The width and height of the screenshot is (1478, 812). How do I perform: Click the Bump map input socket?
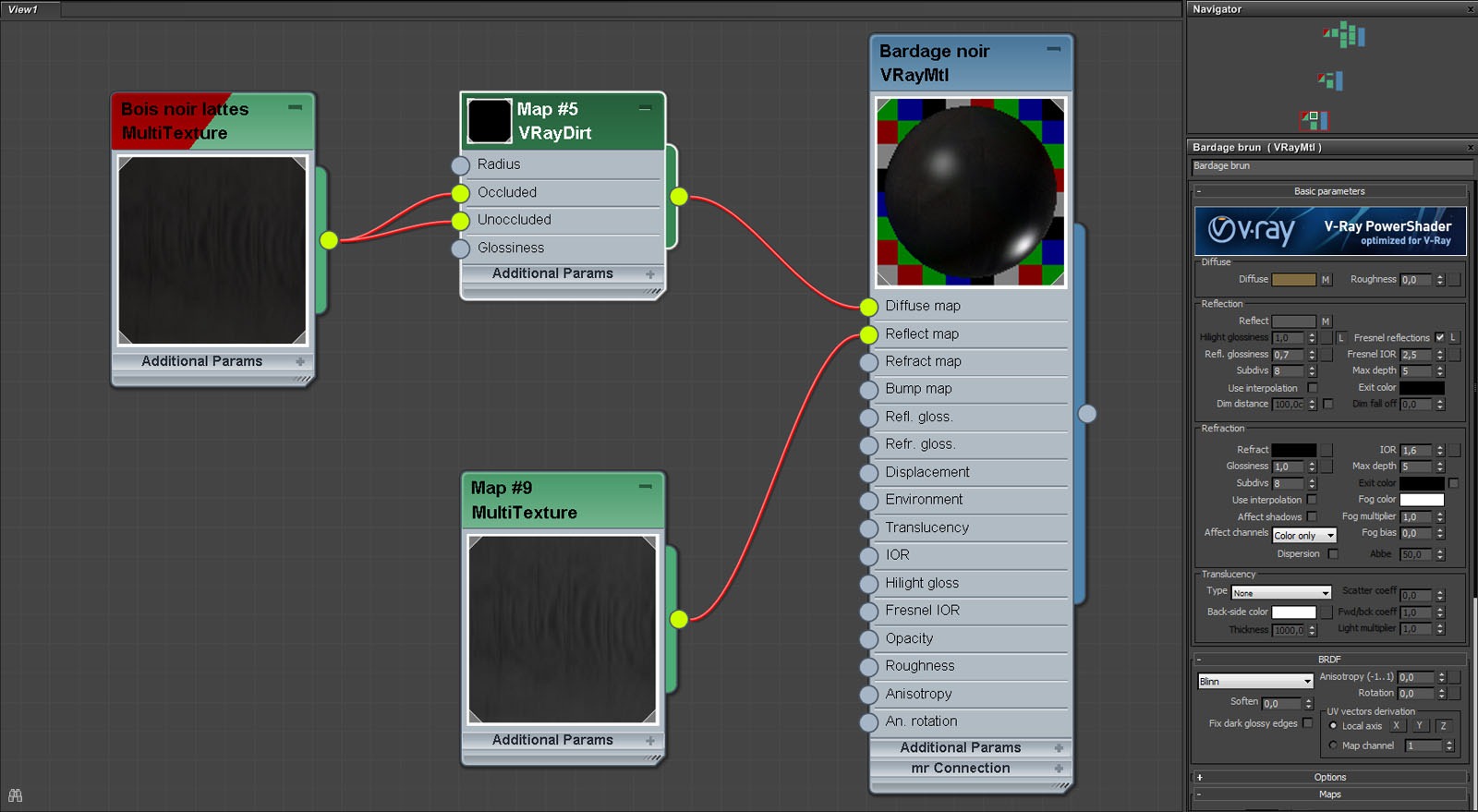click(868, 390)
